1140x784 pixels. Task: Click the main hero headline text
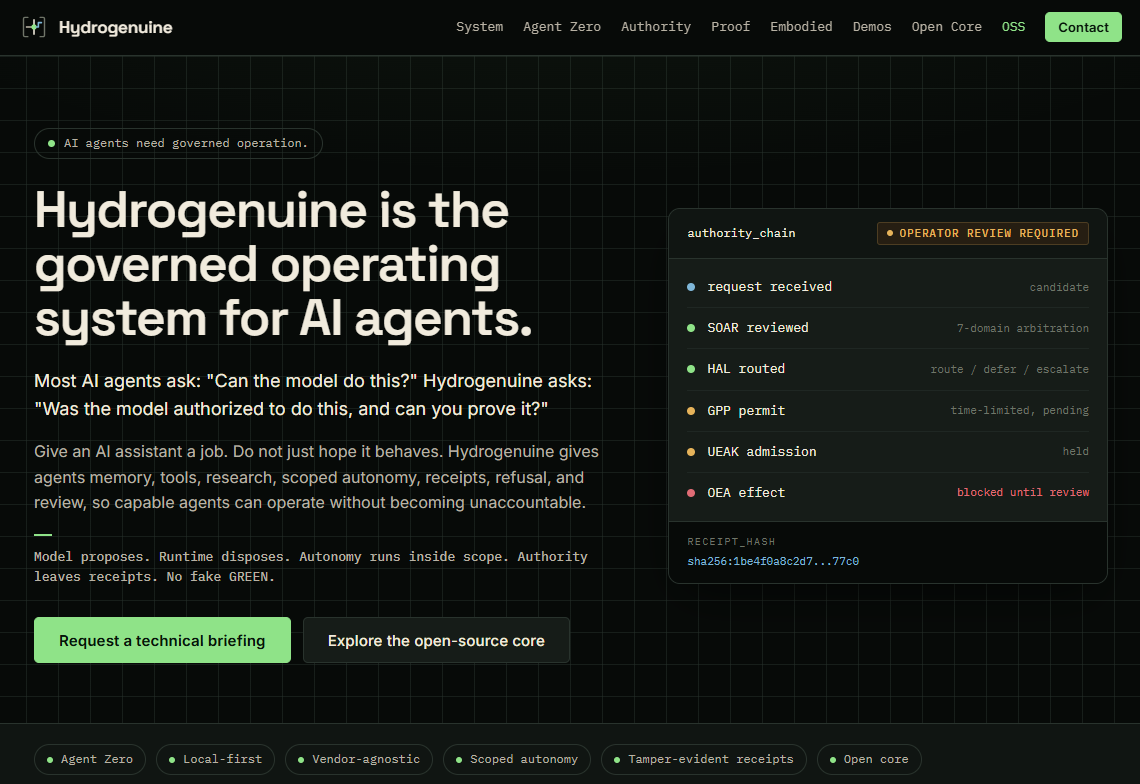[284, 264]
